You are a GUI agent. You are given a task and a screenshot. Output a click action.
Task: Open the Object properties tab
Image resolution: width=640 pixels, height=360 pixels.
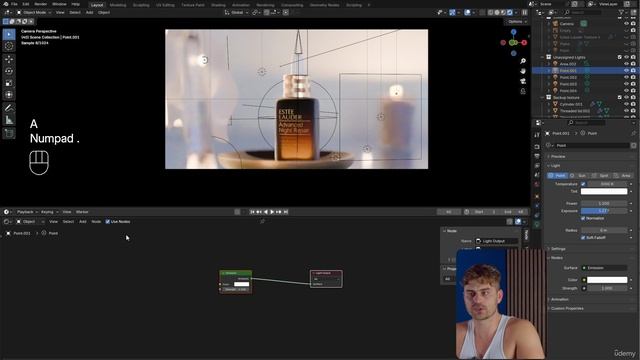[537, 197]
